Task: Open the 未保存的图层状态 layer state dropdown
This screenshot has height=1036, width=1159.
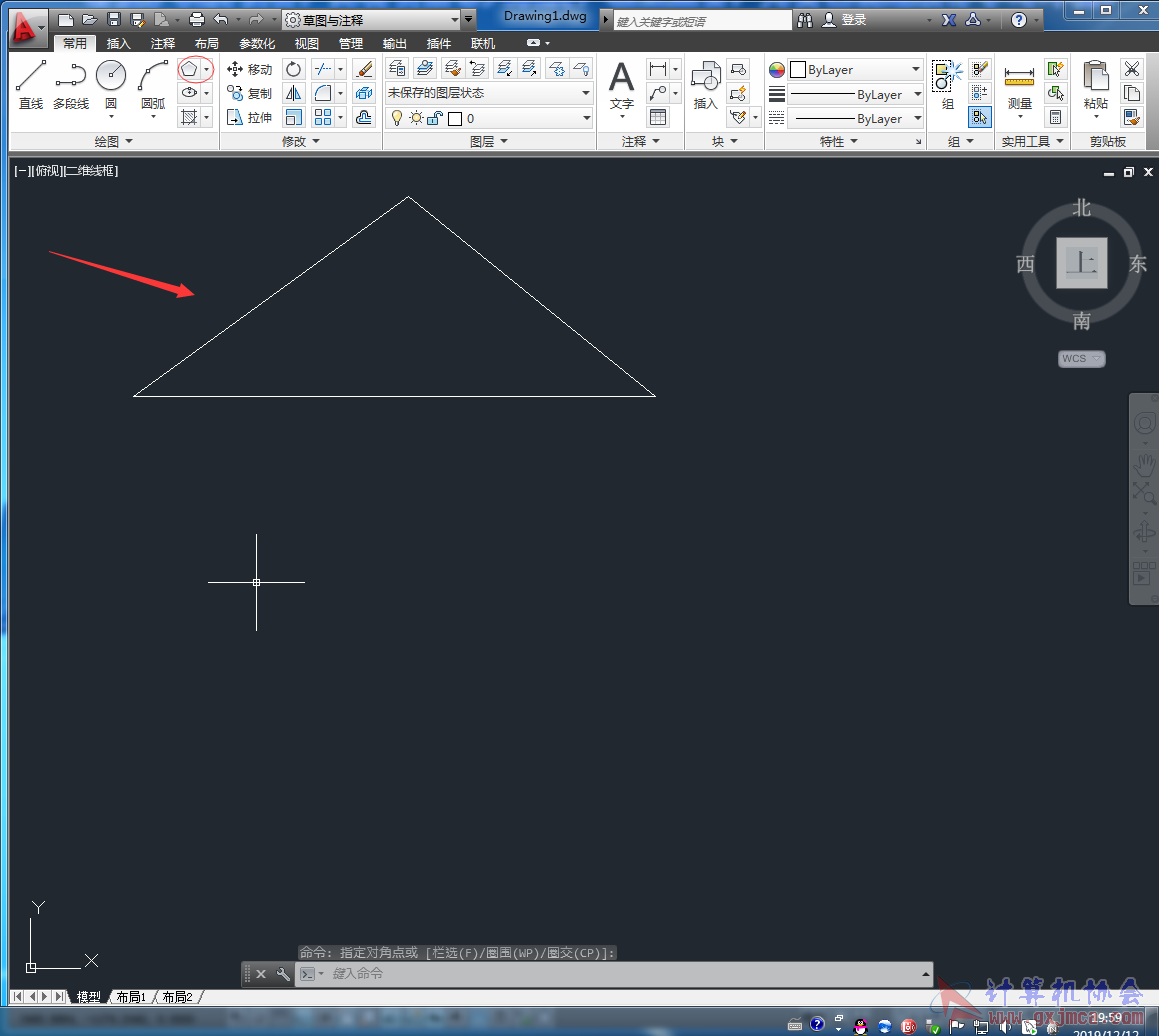Action: click(x=488, y=93)
